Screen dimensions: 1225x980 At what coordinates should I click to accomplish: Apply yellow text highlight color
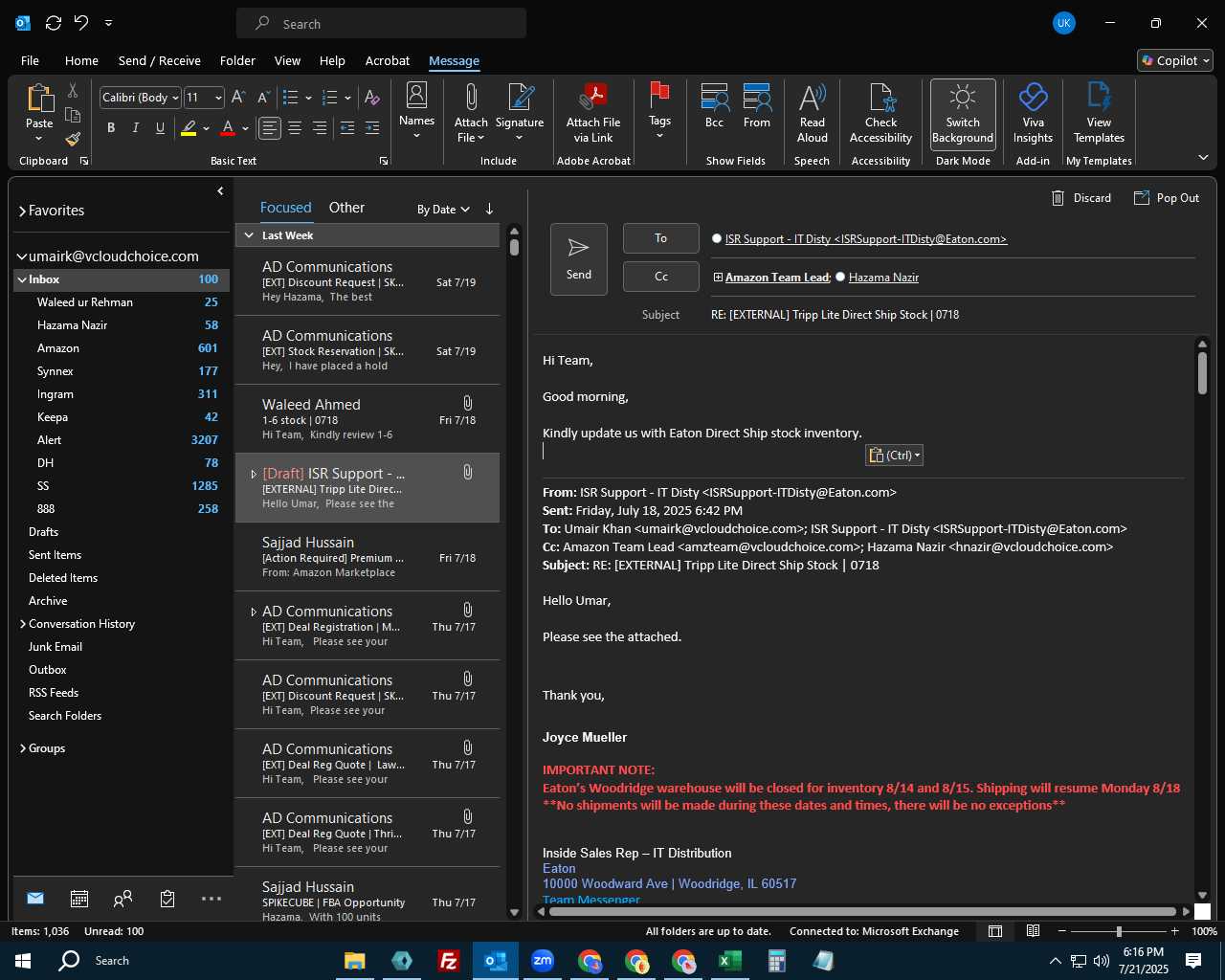coord(189,127)
